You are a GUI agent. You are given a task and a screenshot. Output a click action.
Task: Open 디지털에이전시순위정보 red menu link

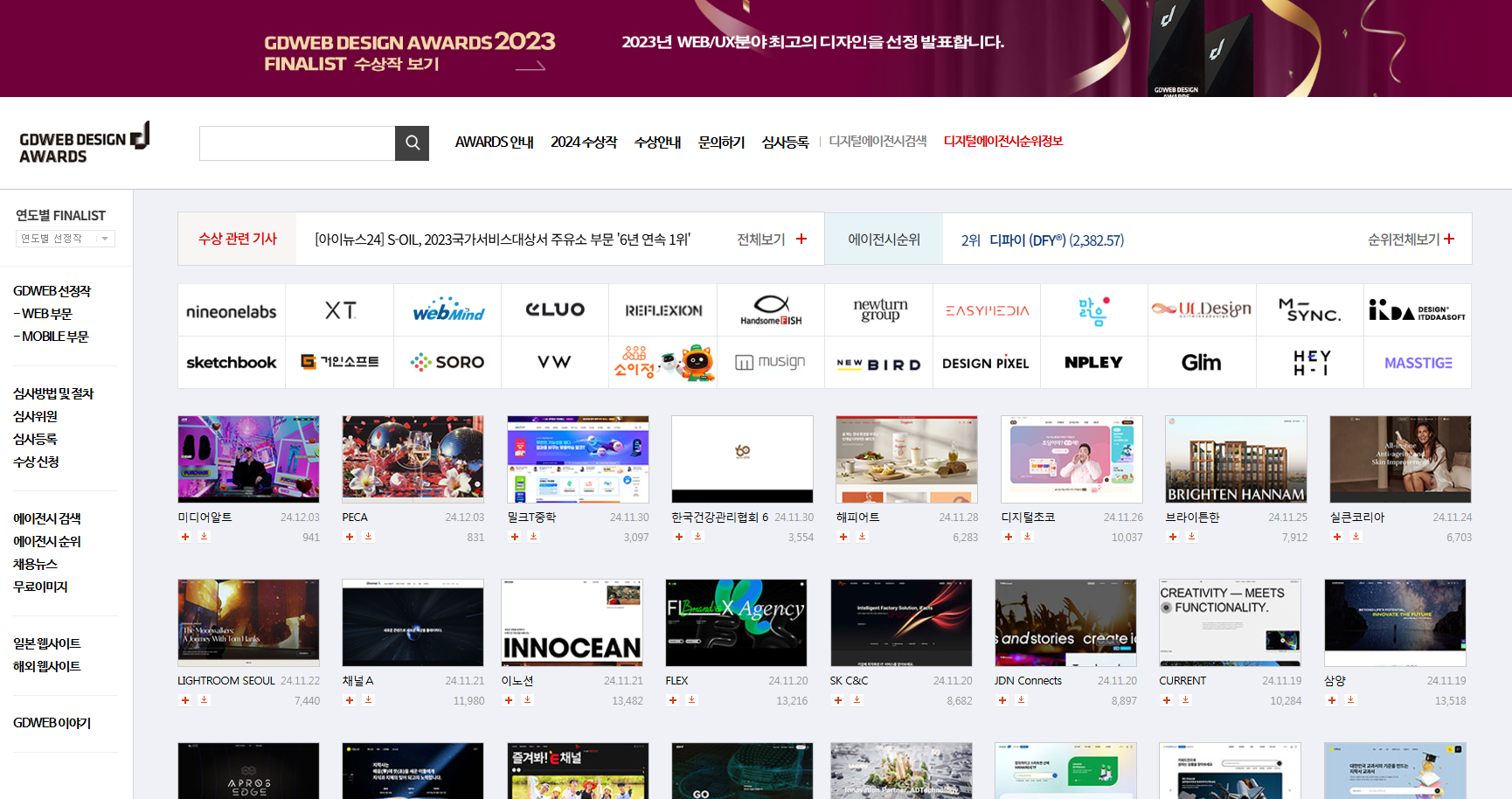(1003, 141)
